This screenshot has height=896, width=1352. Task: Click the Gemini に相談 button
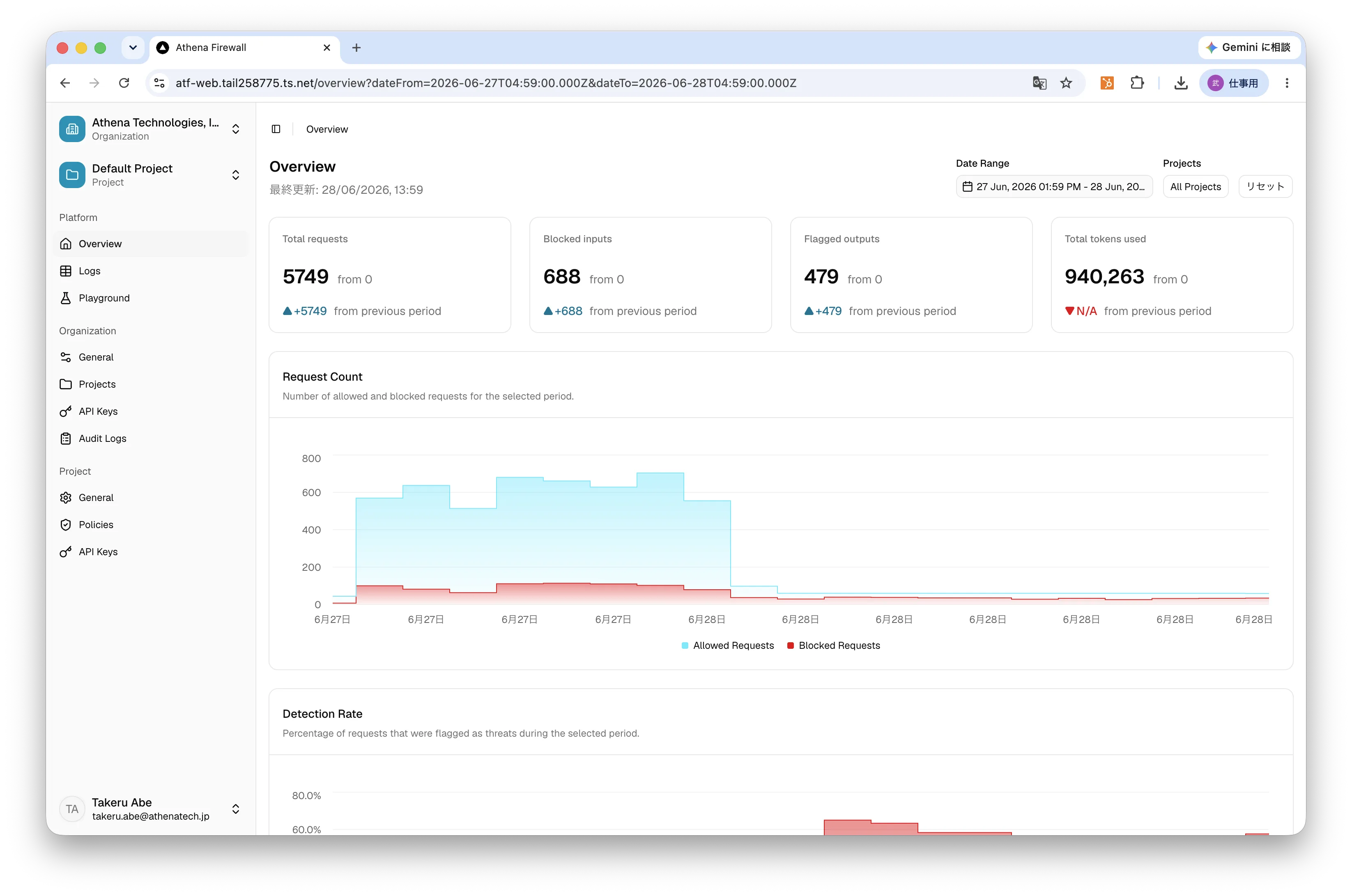(x=1248, y=48)
